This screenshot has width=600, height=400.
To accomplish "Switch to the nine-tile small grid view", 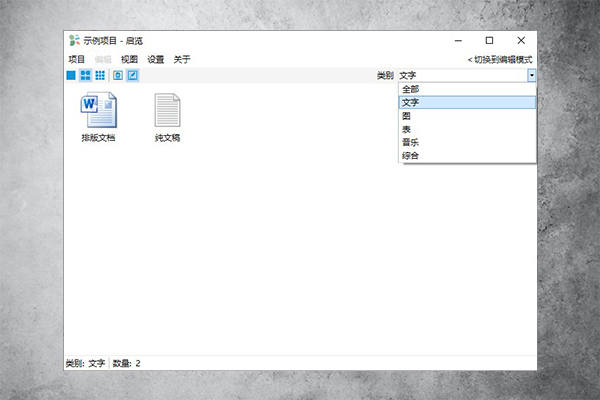I will pos(100,75).
